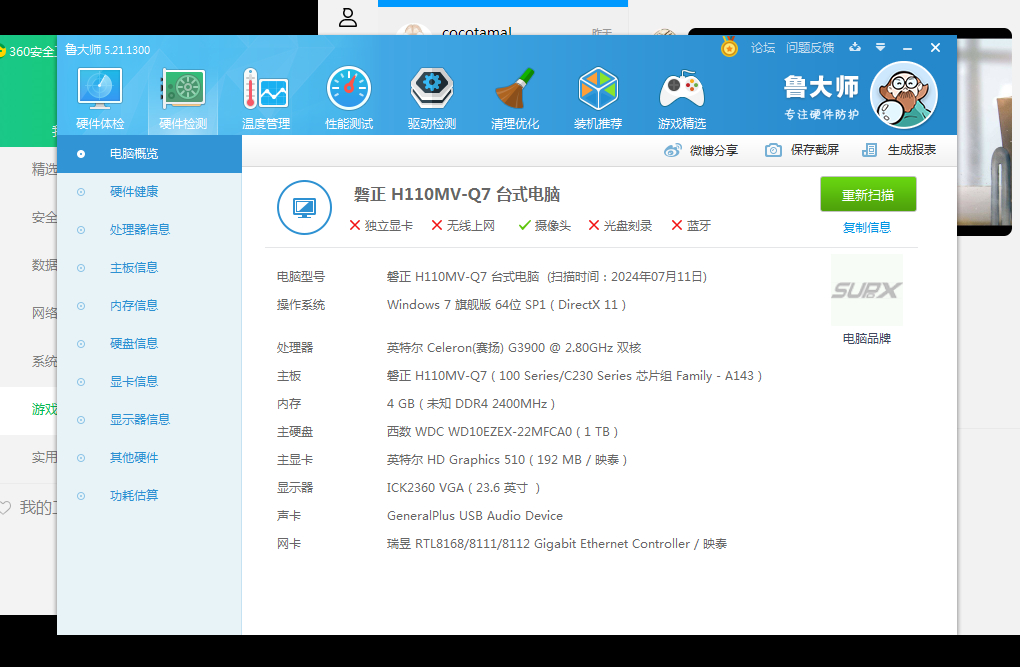This screenshot has height=667, width=1020.
Task: Click the Celeron G3900 processor value
Action: (514, 347)
